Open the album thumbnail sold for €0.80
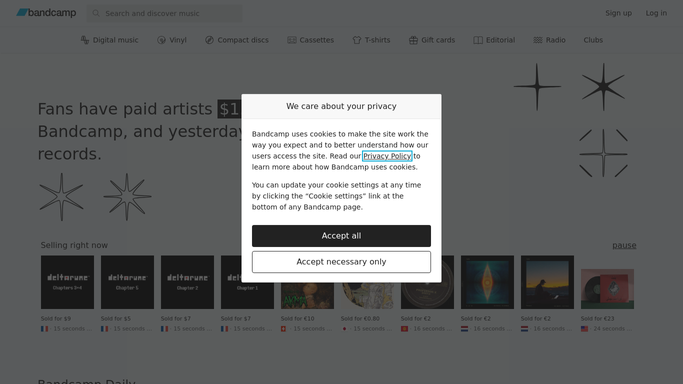This screenshot has width=683, height=384. tap(367, 296)
